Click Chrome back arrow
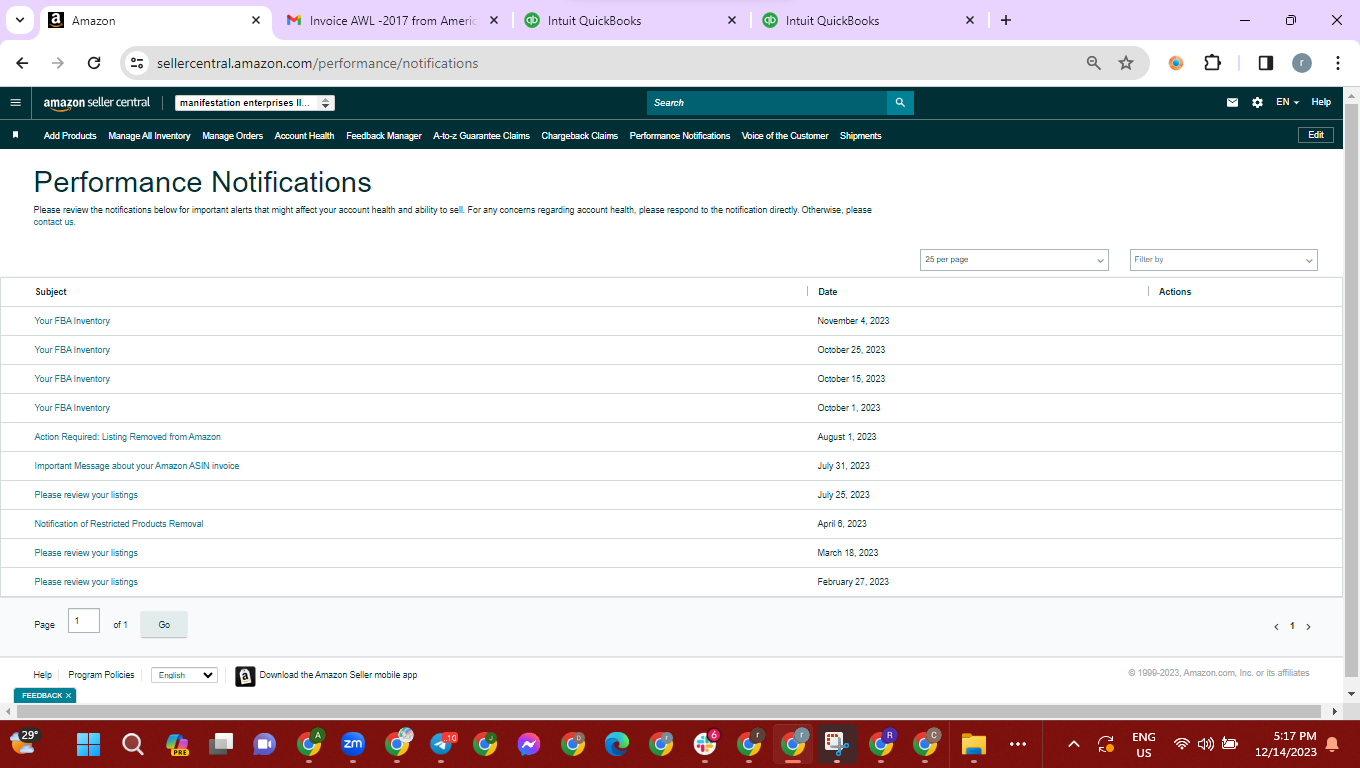Viewport: 1360px width, 768px height. [x=23, y=63]
